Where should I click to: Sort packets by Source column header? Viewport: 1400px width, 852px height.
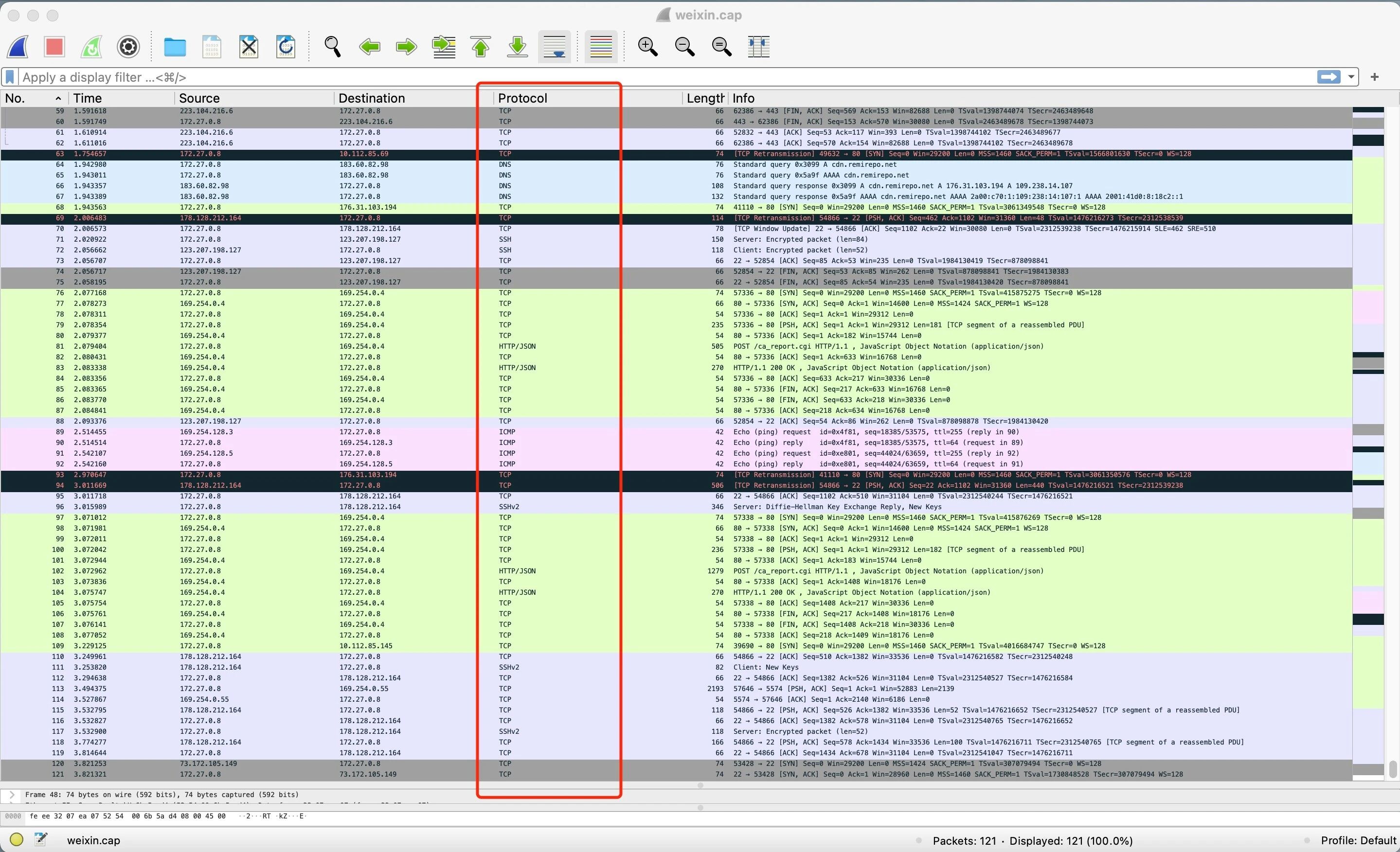click(x=199, y=98)
